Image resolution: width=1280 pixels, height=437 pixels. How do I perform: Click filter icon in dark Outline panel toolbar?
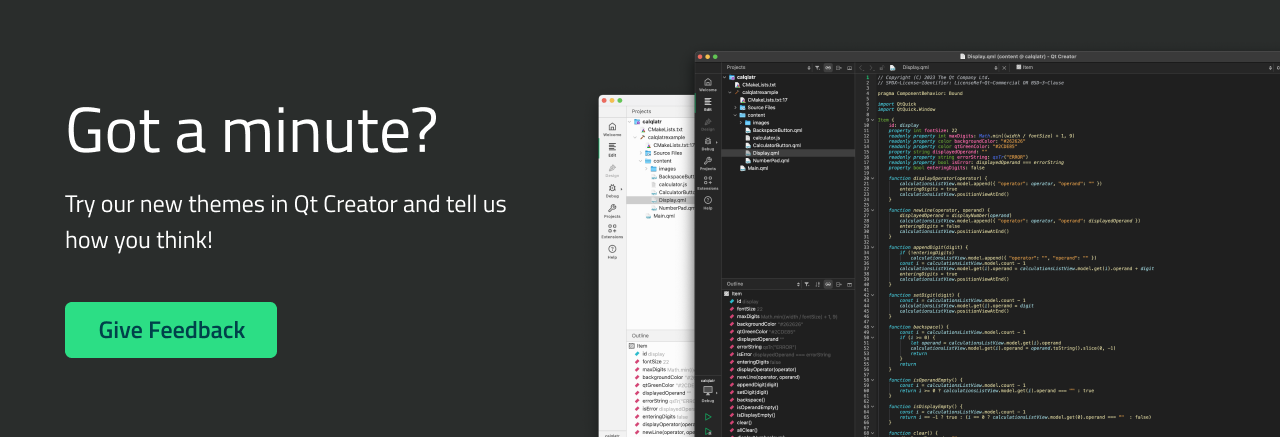click(807, 284)
